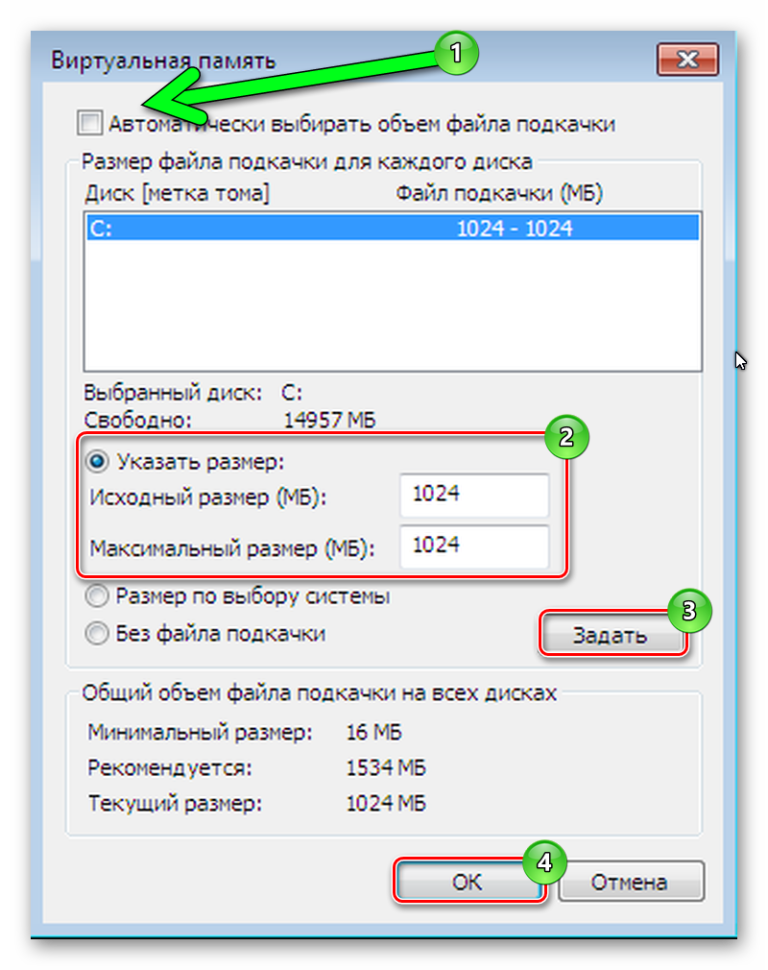Click green marker number 1

[456, 53]
